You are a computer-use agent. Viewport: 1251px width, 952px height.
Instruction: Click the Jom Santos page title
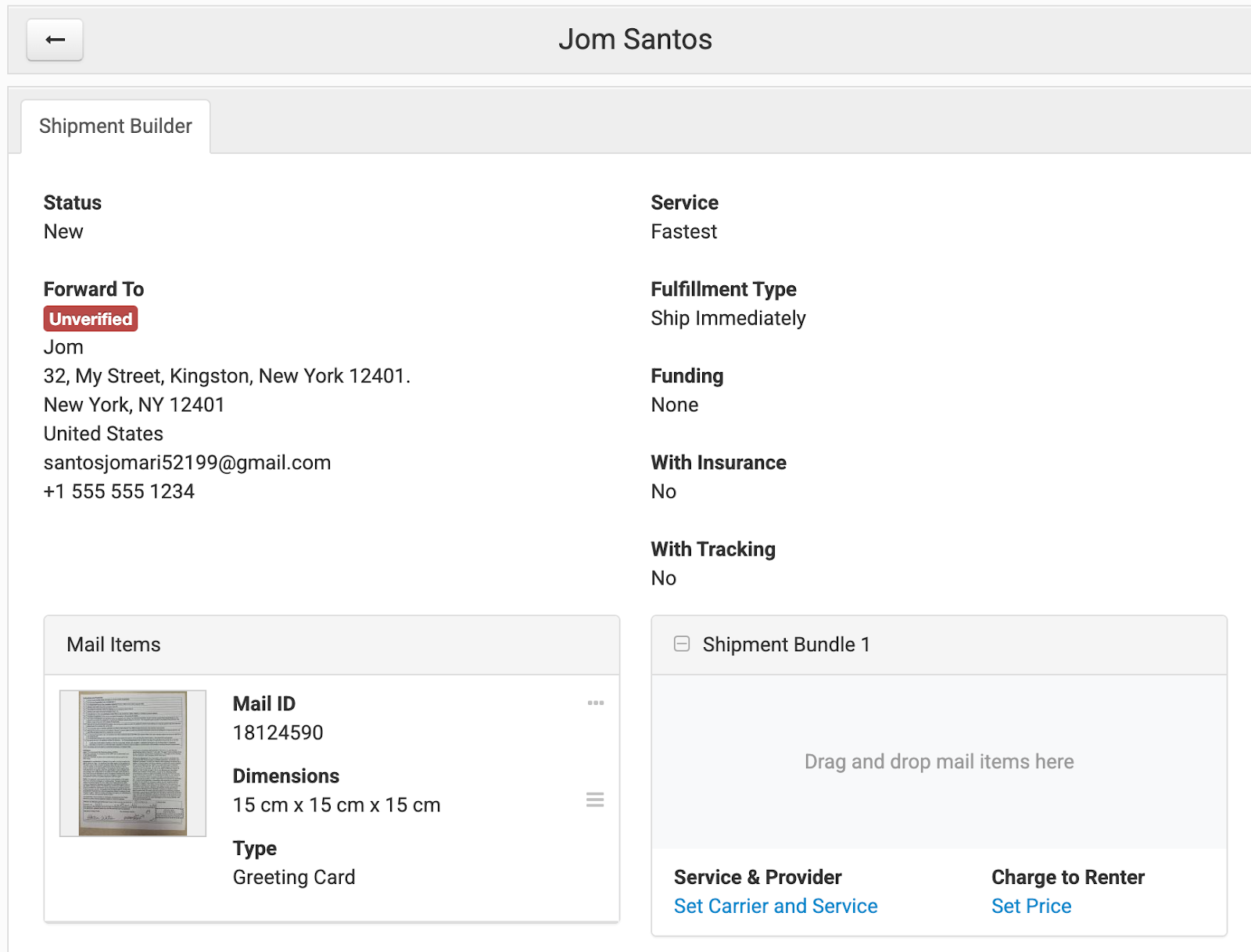[635, 40]
